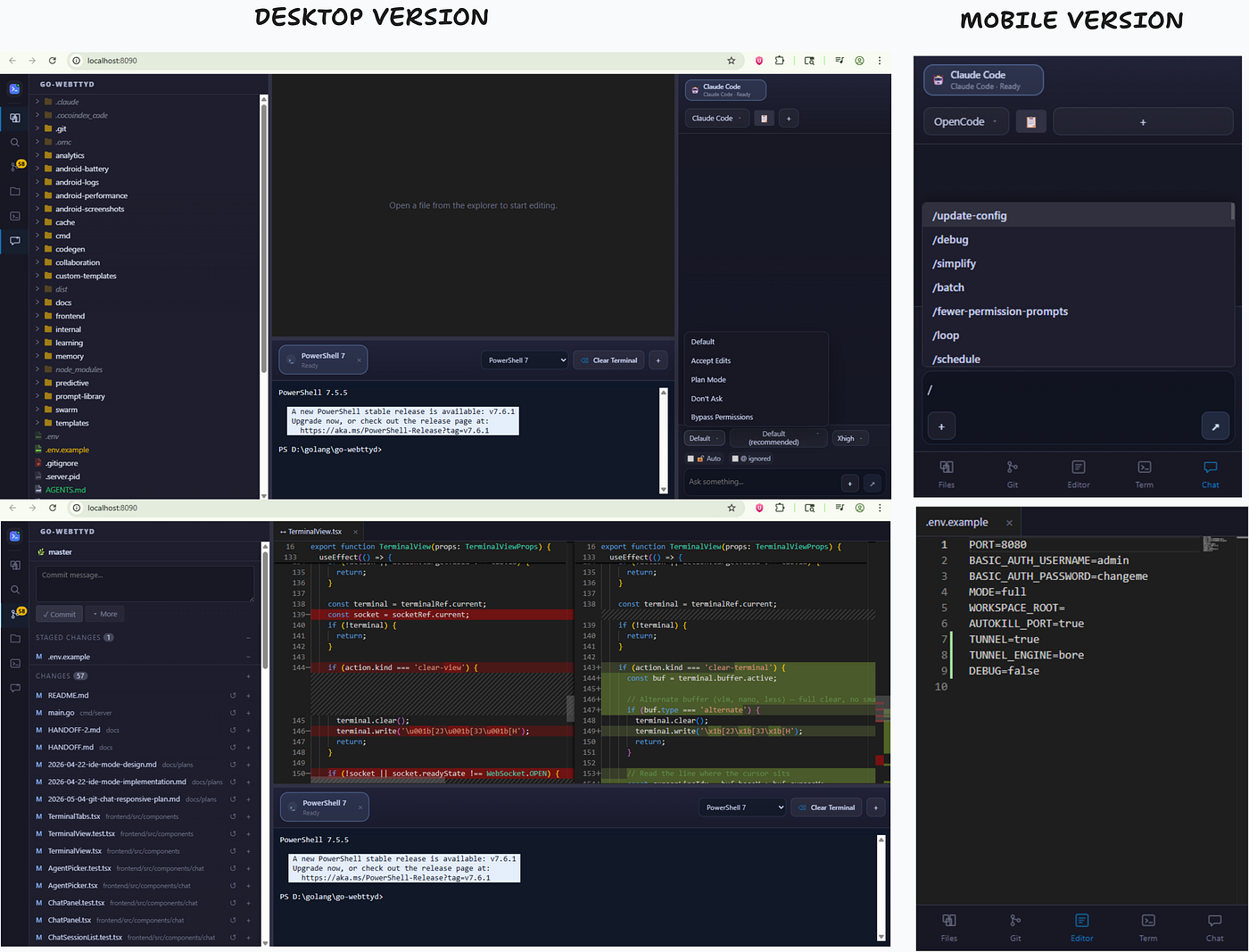This screenshot has height=952, width=1249.
Task: Stage all using plus on CHANGES header
Action: (248, 676)
